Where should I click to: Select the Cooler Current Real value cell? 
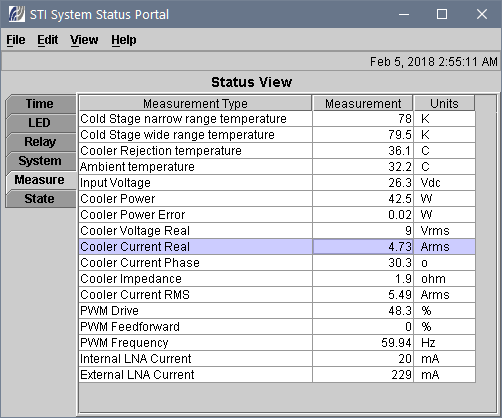coord(363,247)
